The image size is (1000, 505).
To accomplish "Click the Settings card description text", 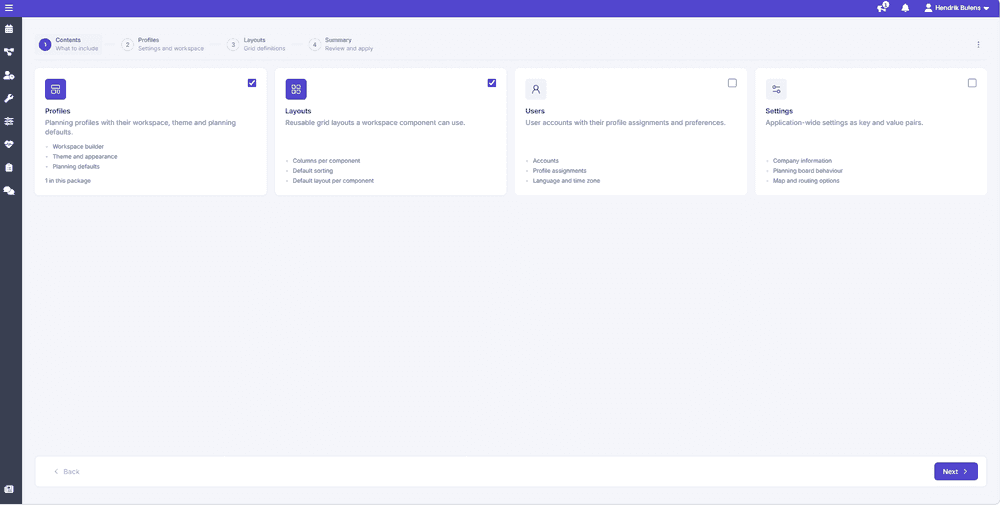I will [x=844, y=122].
